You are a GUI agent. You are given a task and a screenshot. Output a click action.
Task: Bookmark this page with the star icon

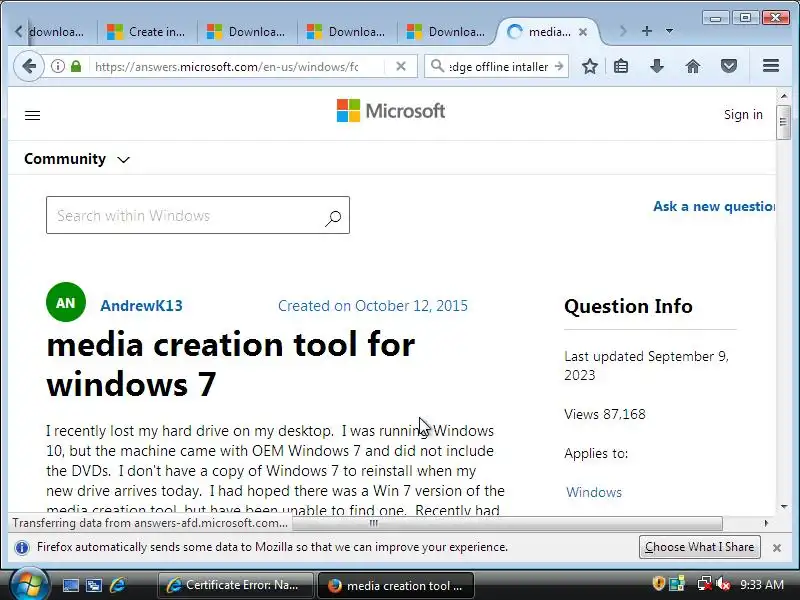click(590, 66)
